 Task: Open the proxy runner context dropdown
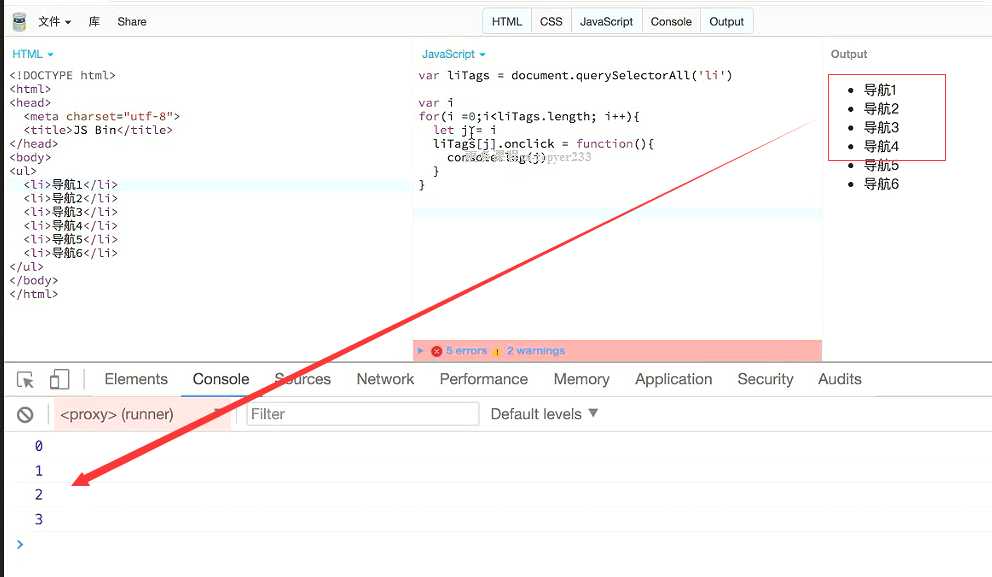pos(142,414)
